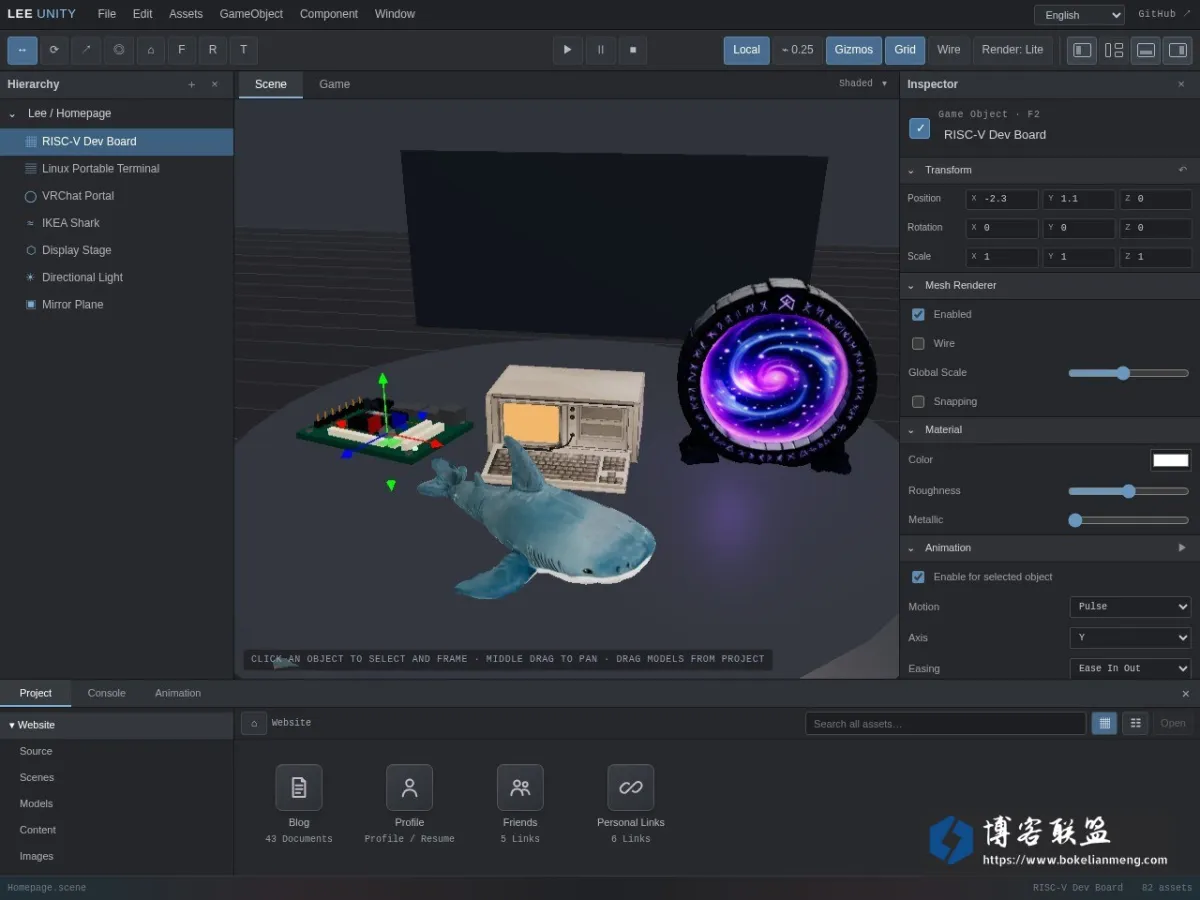Image resolution: width=1200 pixels, height=900 pixels.
Task: Toggle Enable for selected object checkbox
Action: coord(918,577)
